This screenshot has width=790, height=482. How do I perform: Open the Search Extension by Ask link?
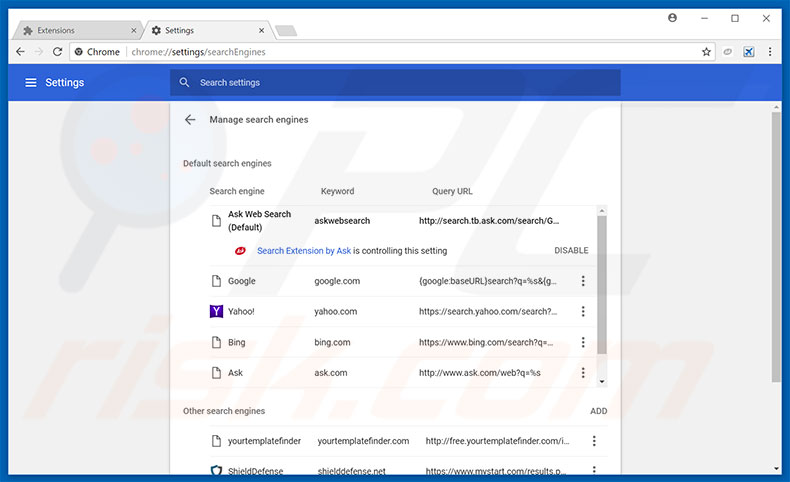click(304, 250)
